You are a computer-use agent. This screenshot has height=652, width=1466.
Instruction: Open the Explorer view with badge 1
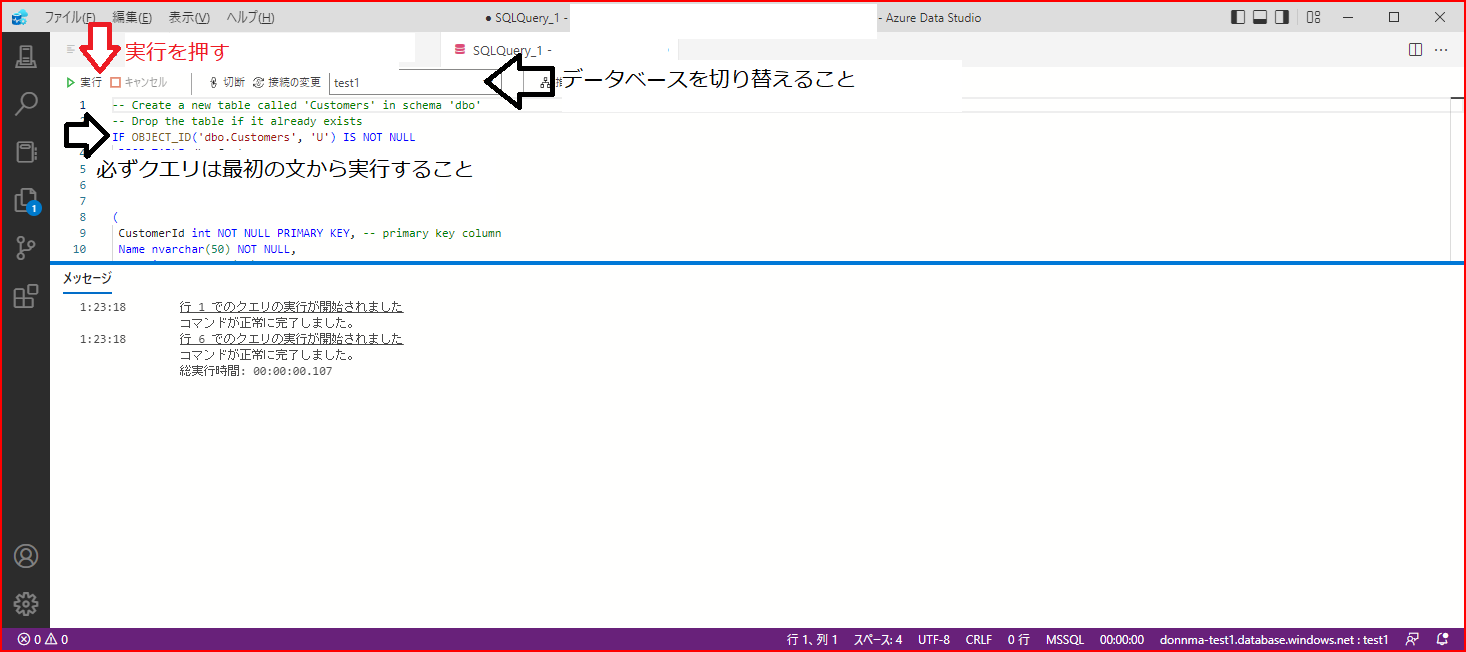(x=26, y=201)
